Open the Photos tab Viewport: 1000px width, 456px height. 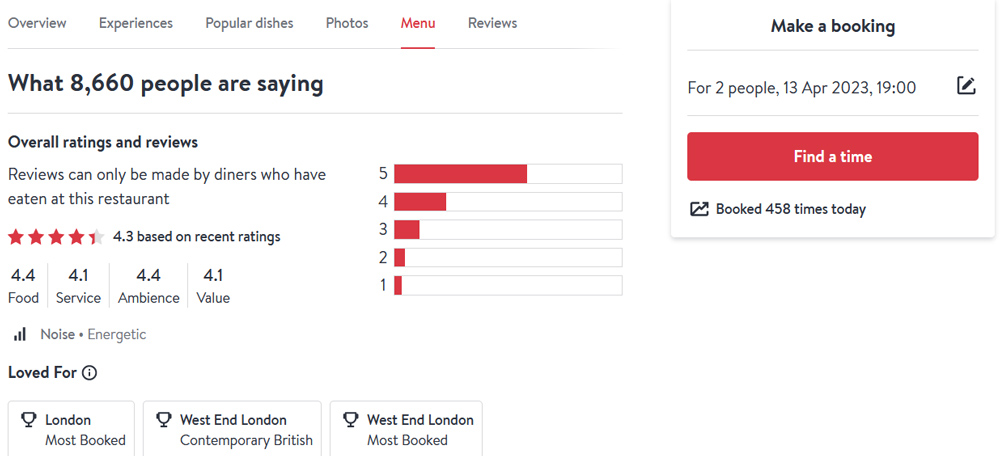point(347,23)
